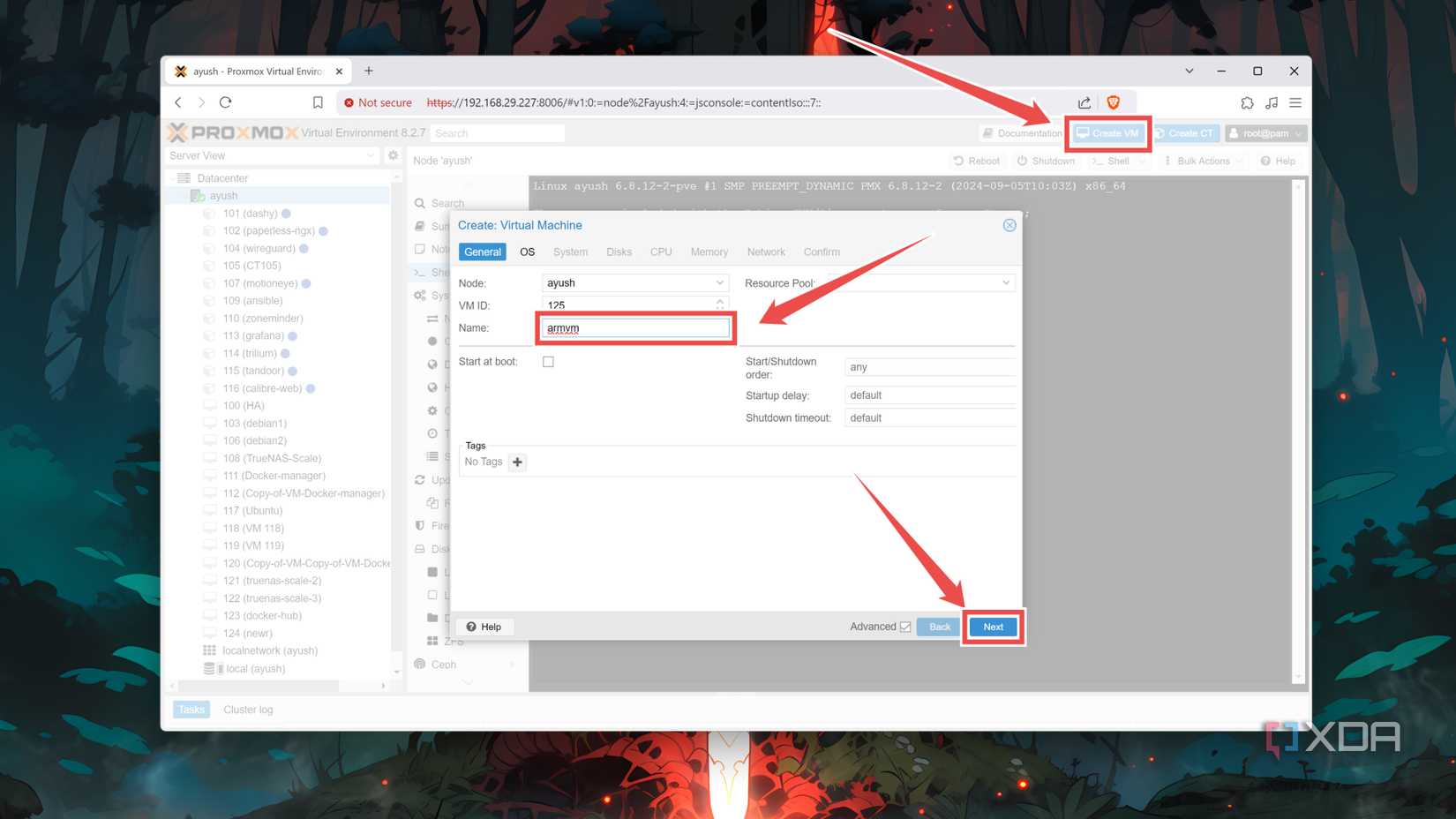Screen dimensions: 1456x819
Task: Switch to the Network tab
Action: (766, 252)
